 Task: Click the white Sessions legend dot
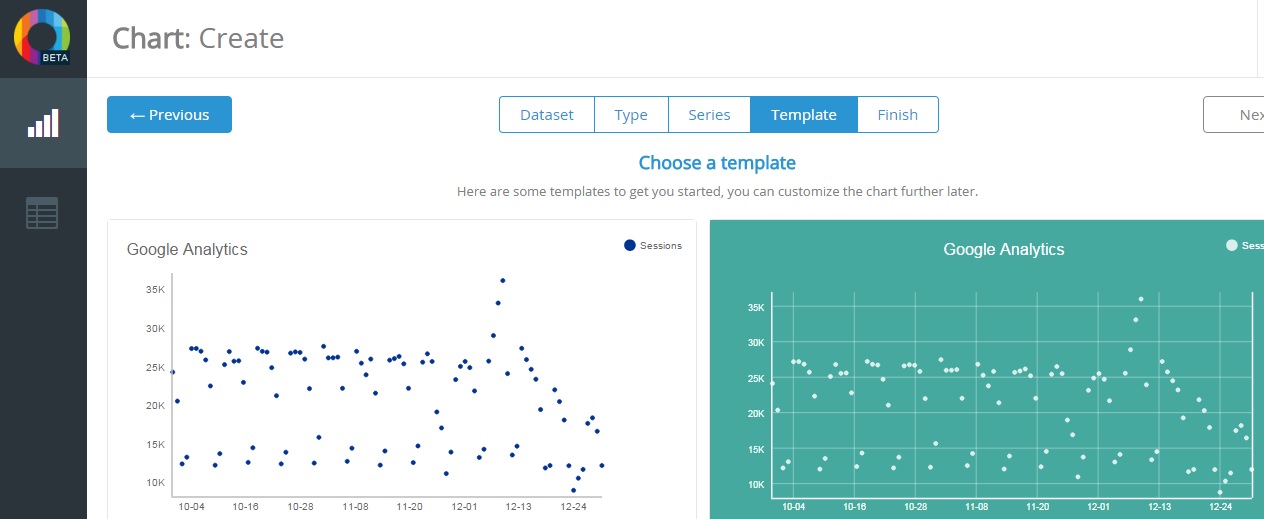[x=1231, y=245]
